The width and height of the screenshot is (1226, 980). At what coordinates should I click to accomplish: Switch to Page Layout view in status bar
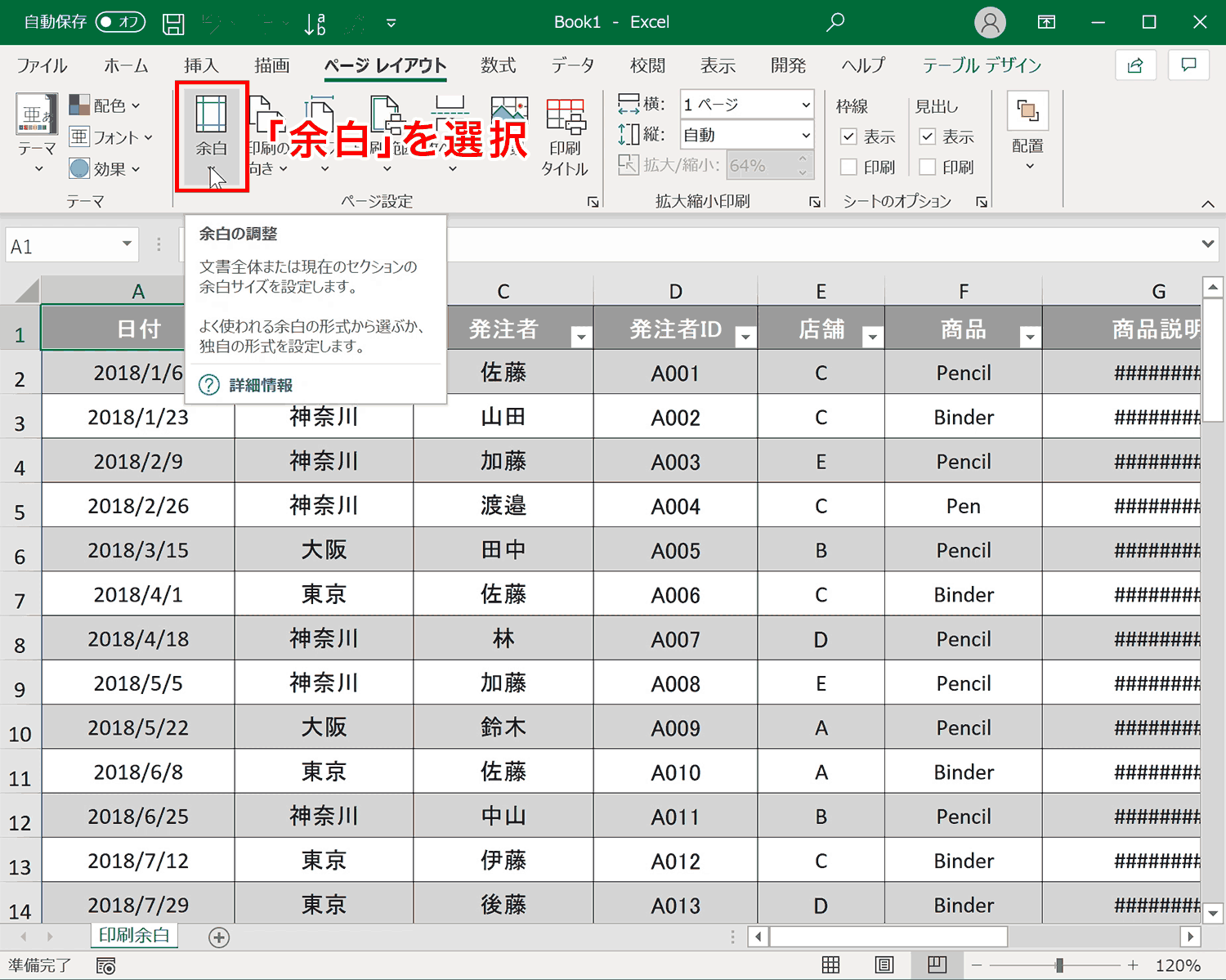pos(884,965)
